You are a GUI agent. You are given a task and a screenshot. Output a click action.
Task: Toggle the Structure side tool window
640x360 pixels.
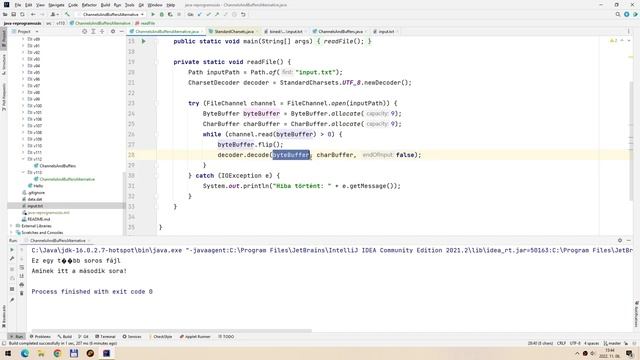click(4, 64)
